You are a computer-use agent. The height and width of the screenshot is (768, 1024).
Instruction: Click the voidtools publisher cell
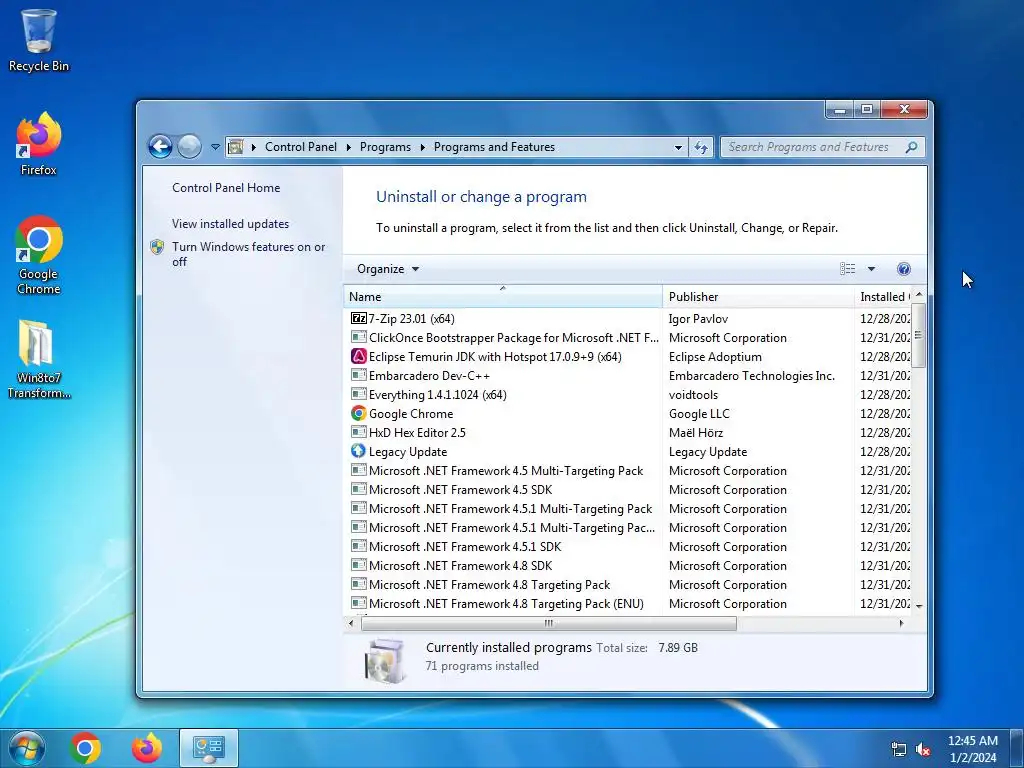693,394
